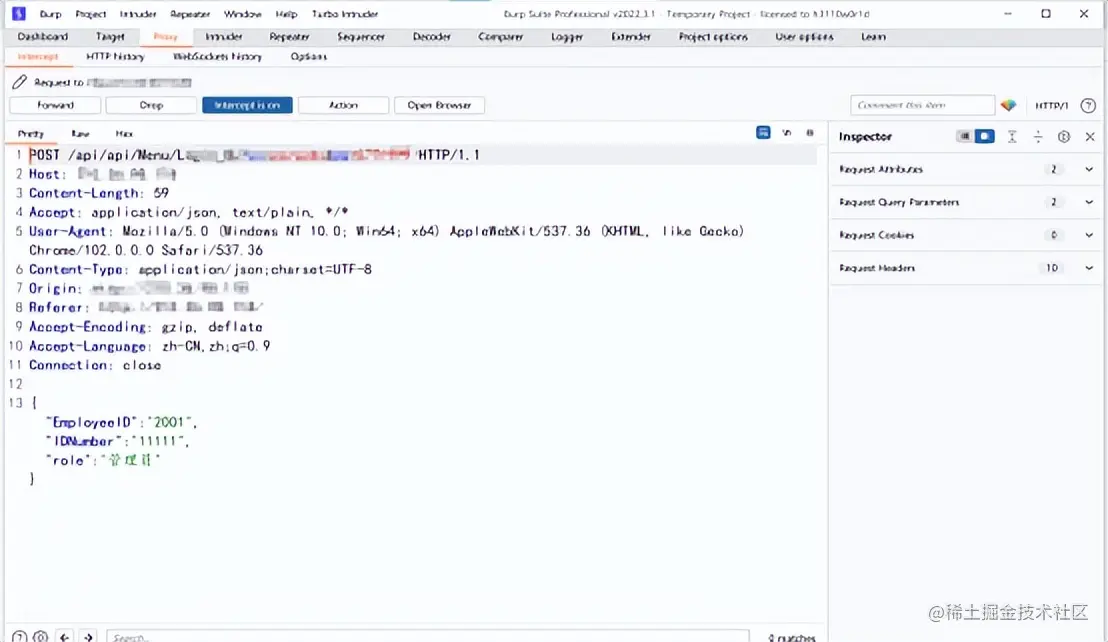Click the HTTP/1 protocol label

pyautogui.click(x=1051, y=106)
